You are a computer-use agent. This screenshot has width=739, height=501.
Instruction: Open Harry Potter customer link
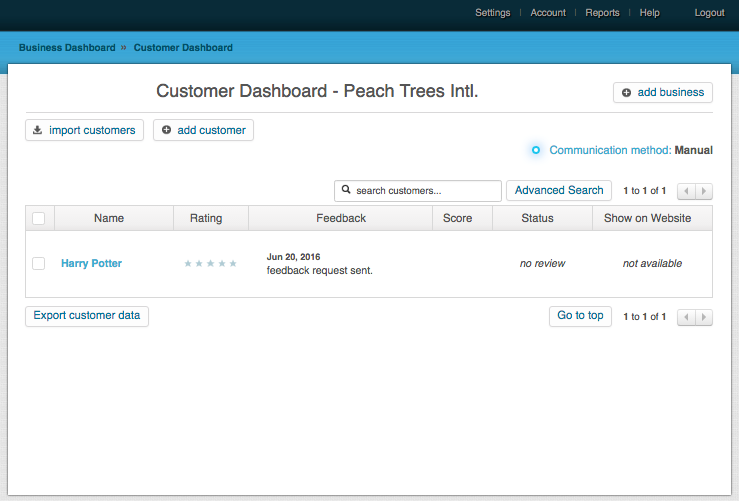[x=91, y=263]
